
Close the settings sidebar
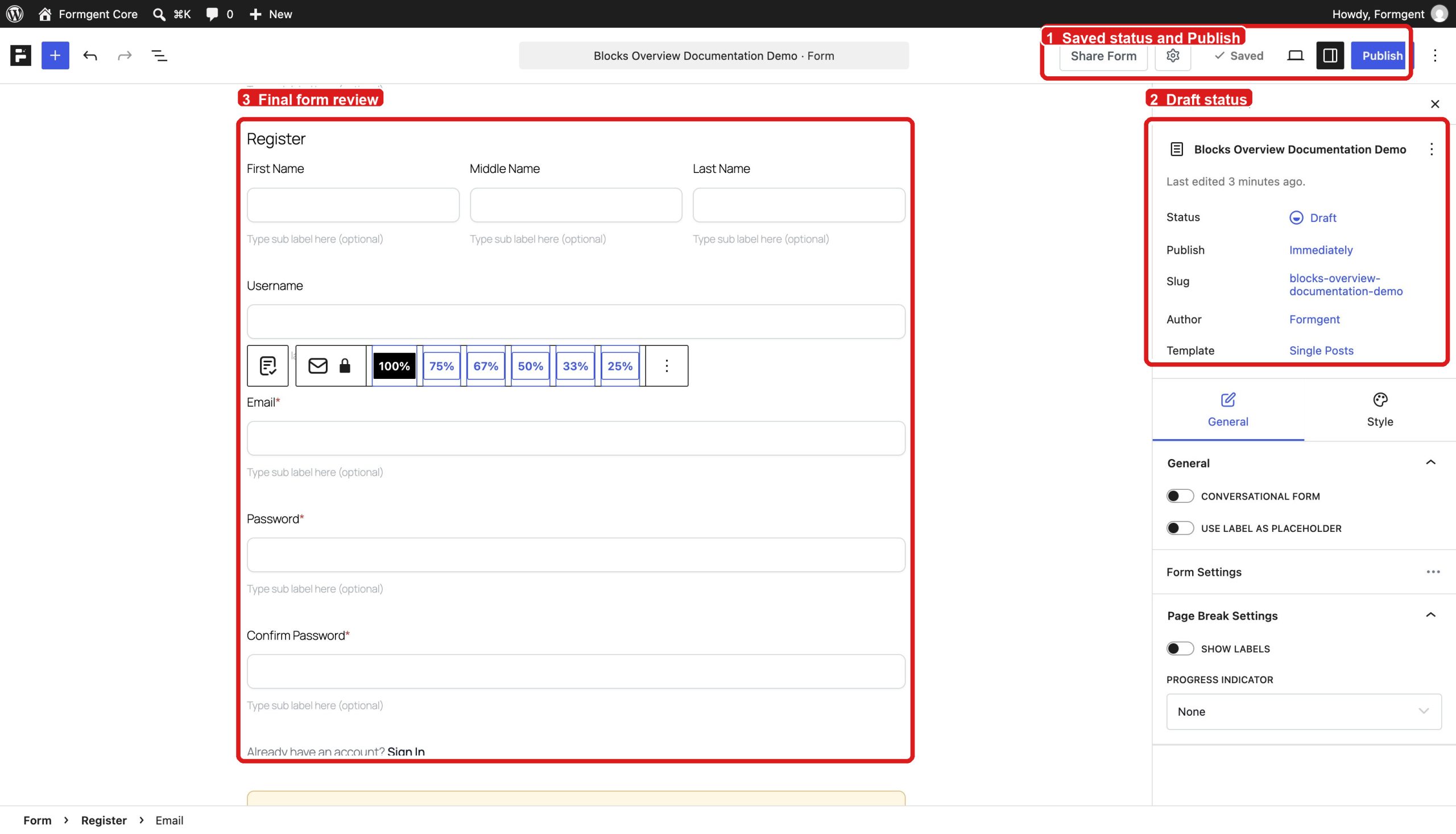click(x=1435, y=104)
